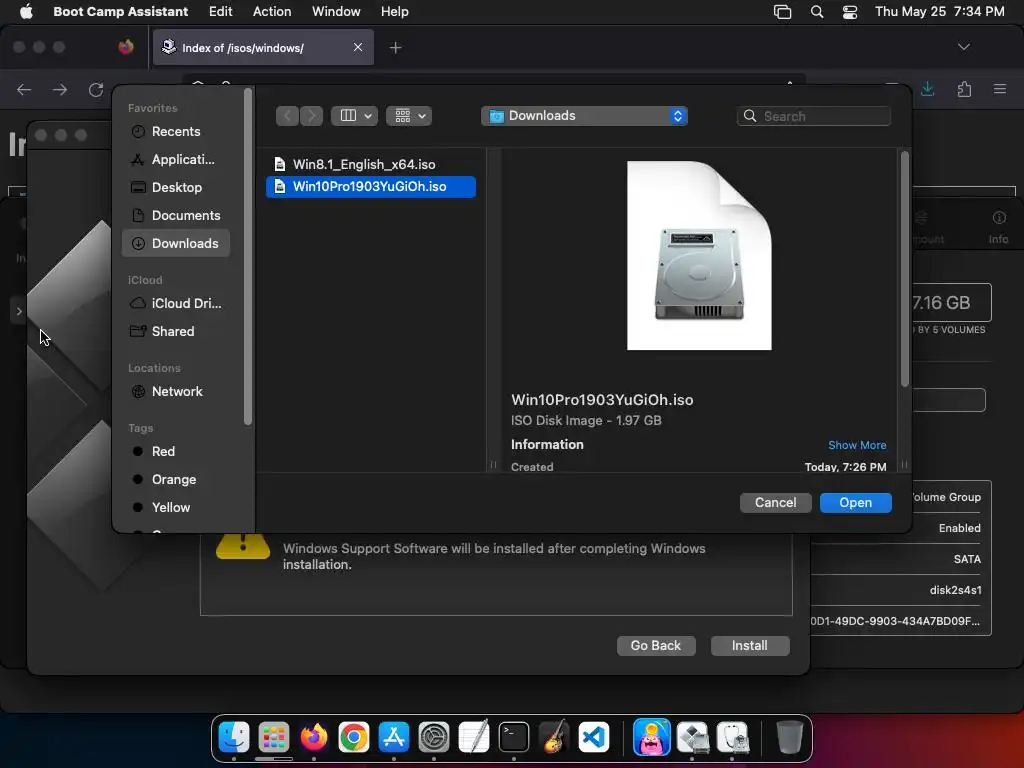Open Visual Studio Code from the Dock
Viewport: 1024px width, 768px height.
(594, 737)
